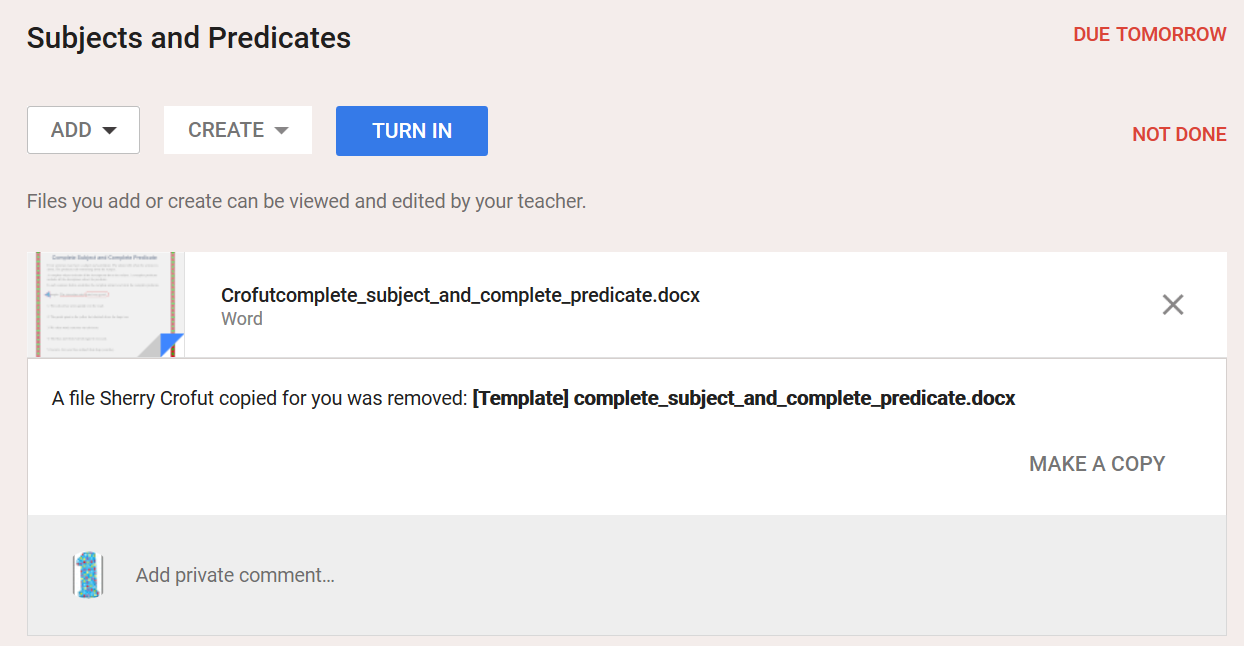
Task: Click the ADD dropdown arrow
Action: 110,131
